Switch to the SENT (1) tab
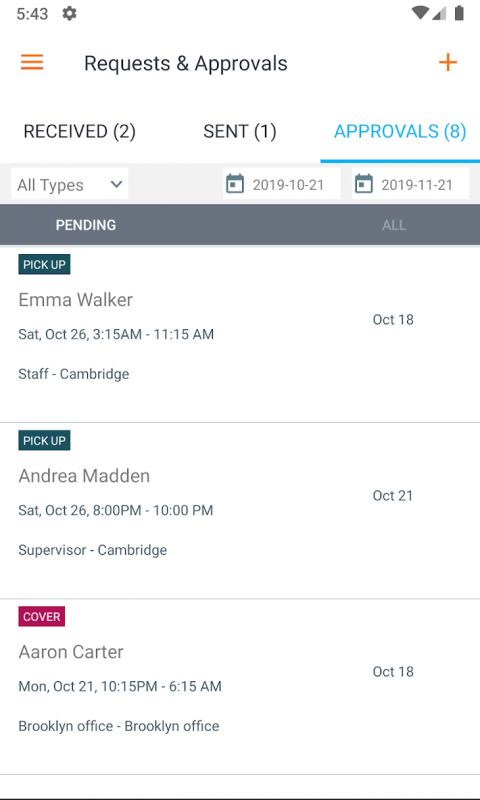This screenshot has width=480, height=800. (240, 132)
